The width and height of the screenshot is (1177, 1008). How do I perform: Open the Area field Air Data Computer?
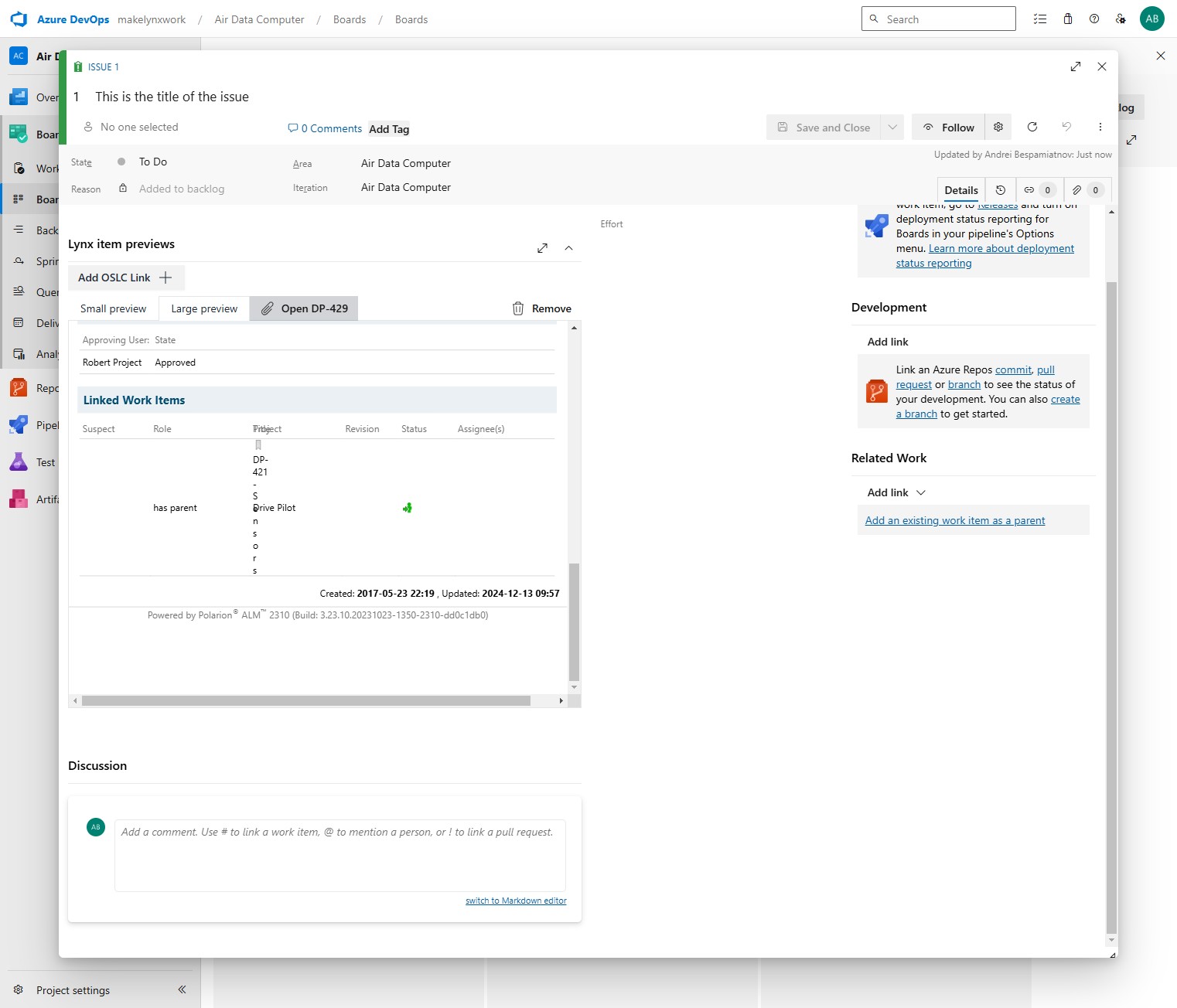click(x=406, y=163)
